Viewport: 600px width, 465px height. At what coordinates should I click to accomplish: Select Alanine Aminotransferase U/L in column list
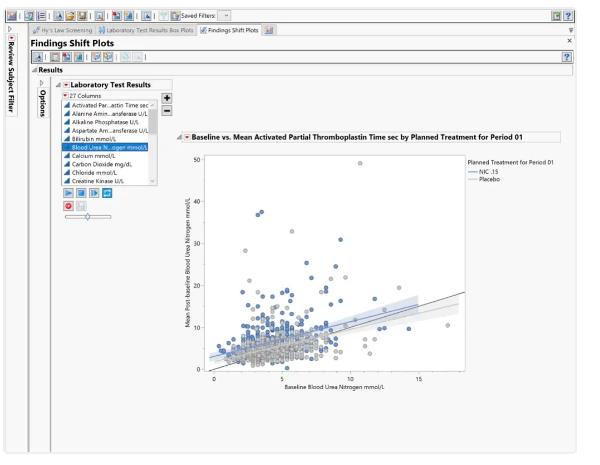106,114
